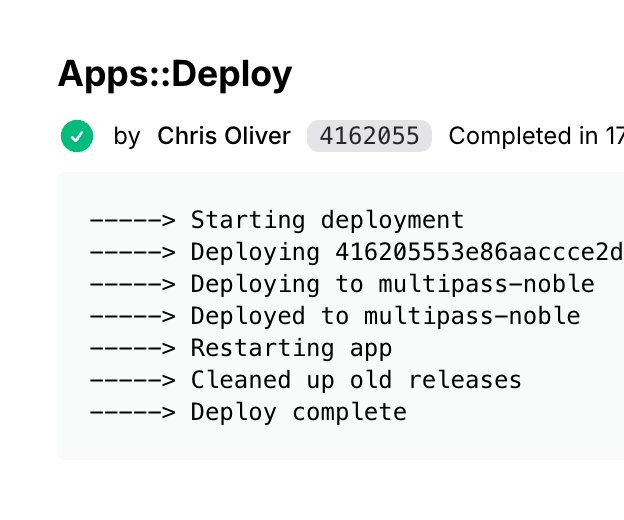
Task: Click the "by" label before author name
Action: (x=127, y=136)
